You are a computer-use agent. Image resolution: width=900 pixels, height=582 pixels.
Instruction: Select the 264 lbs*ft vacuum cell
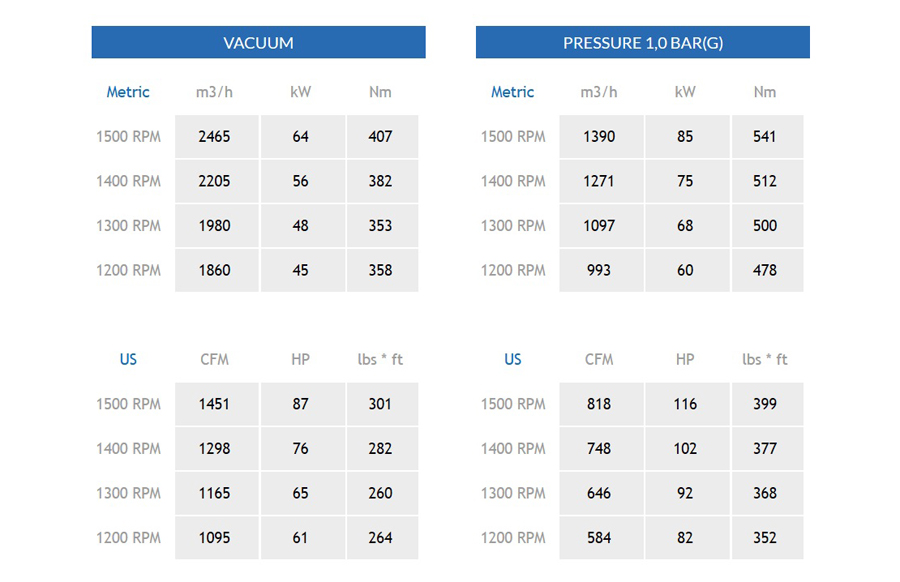click(382, 538)
